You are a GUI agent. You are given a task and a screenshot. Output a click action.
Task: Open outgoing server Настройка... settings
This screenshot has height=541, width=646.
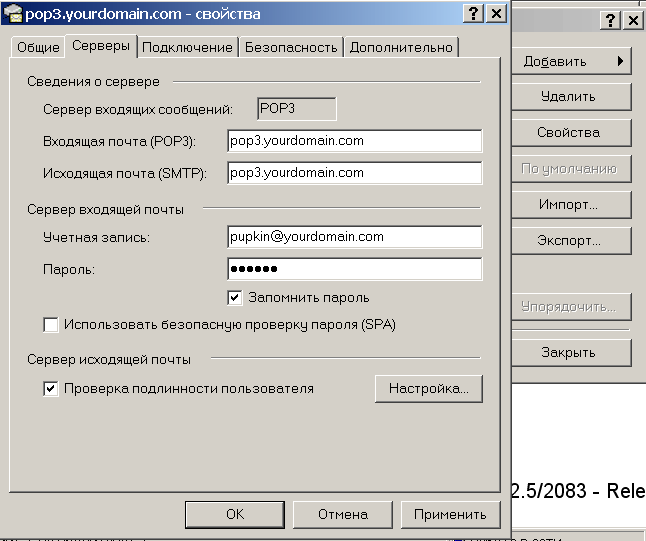[x=428, y=388]
